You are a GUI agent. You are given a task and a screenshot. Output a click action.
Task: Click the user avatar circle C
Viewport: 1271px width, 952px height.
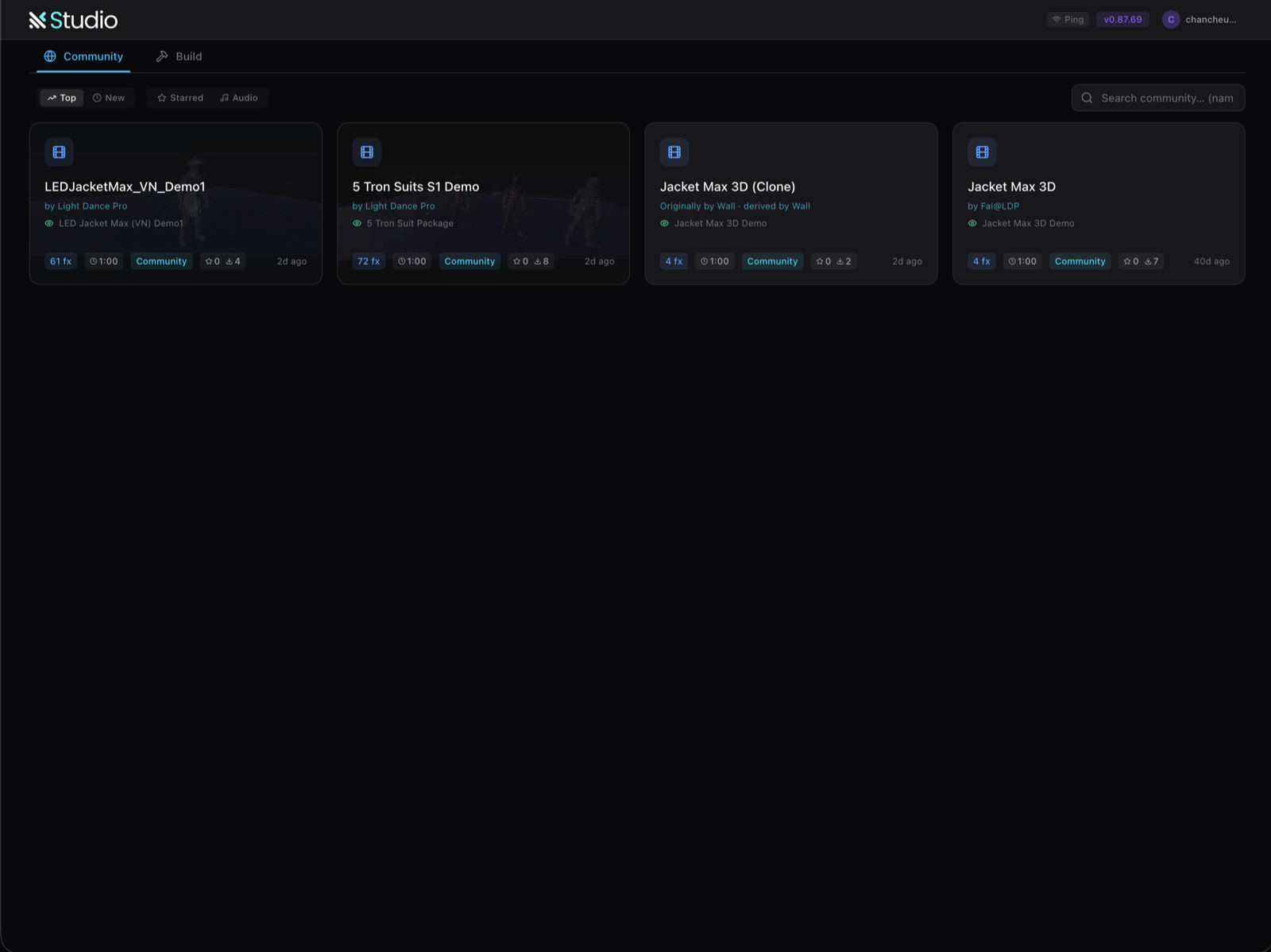pyautogui.click(x=1171, y=20)
